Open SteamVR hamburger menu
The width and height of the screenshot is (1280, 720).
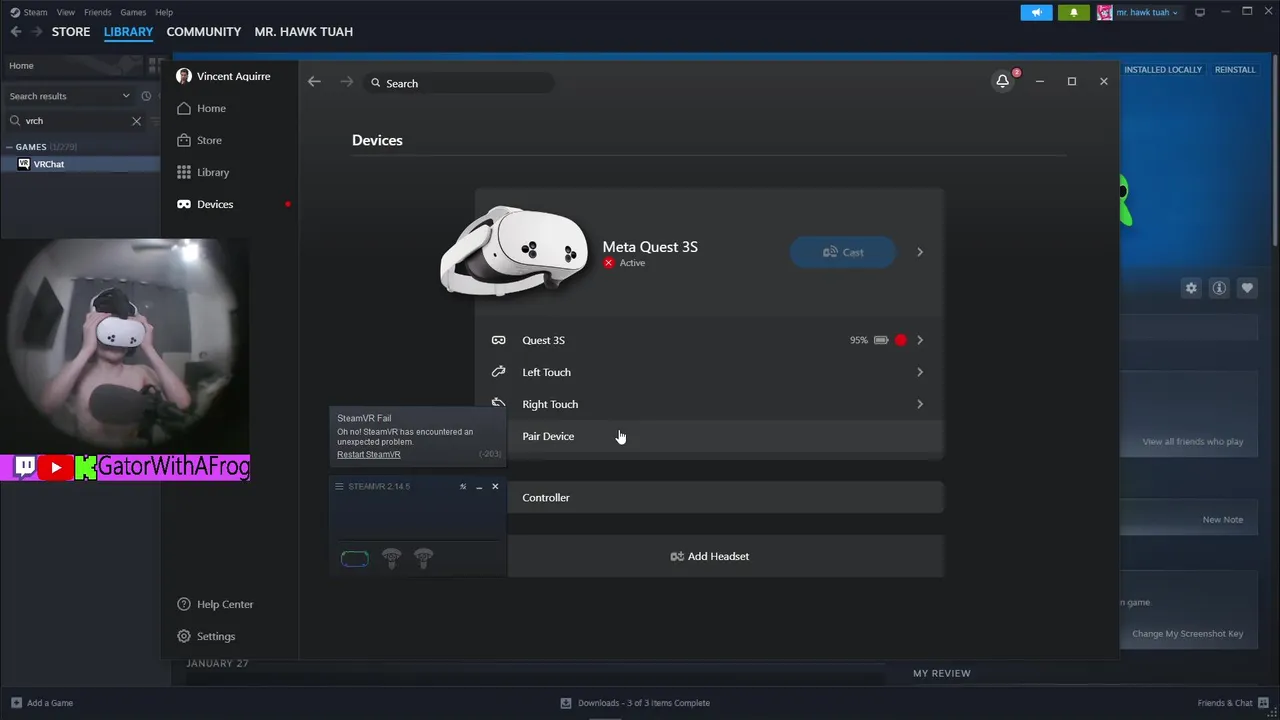(339, 486)
